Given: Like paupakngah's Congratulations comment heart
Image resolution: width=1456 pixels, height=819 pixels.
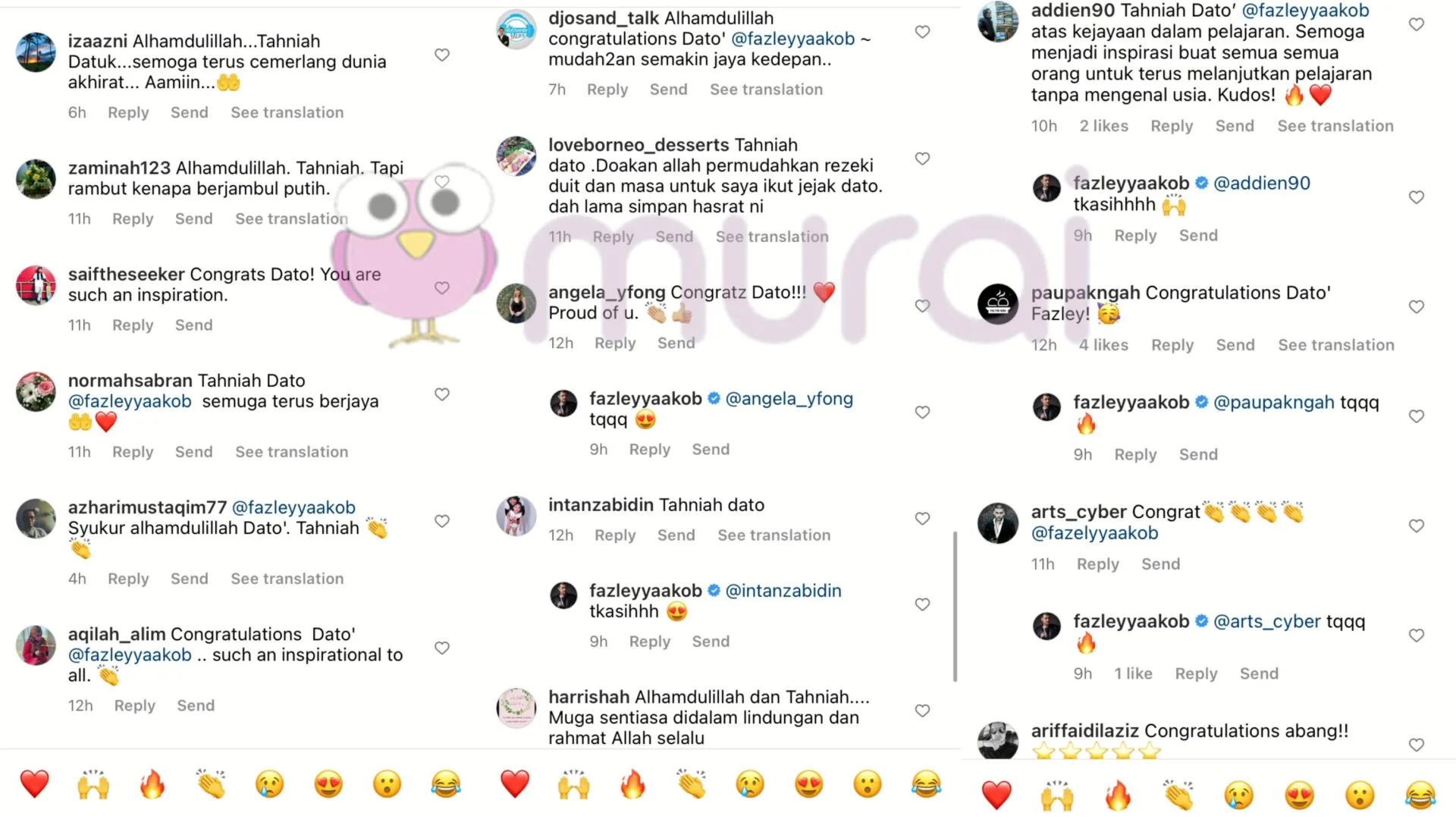Looking at the screenshot, I should click(1416, 306).
